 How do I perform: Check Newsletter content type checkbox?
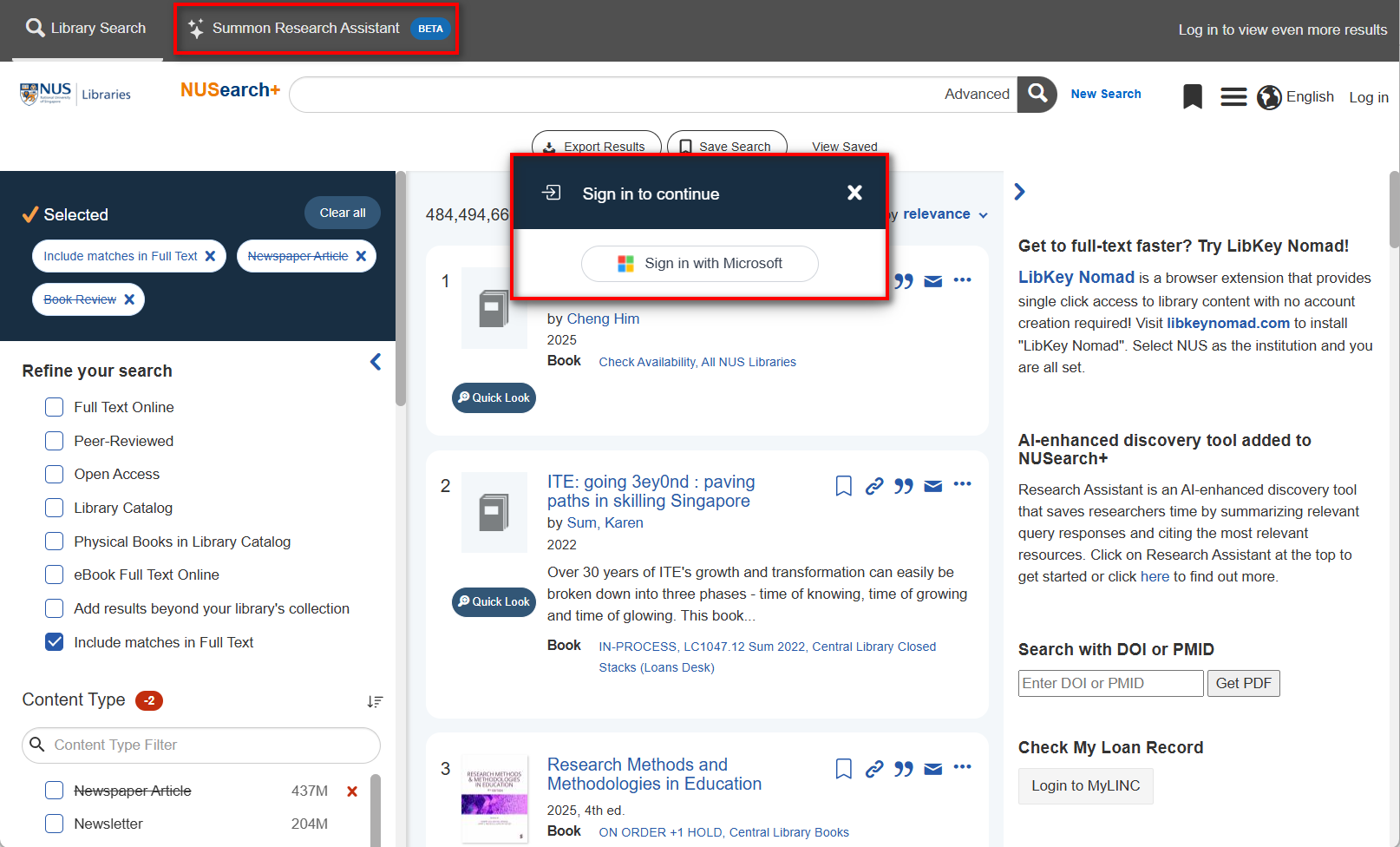[54, 824]
